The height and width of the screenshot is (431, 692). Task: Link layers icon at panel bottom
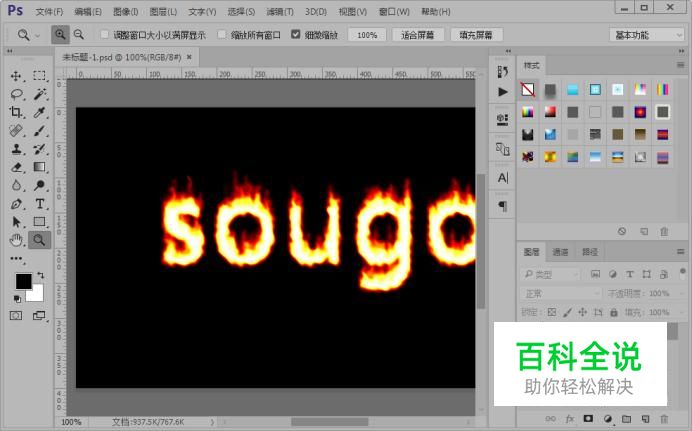pyautogui.click(x=550, y=419)
